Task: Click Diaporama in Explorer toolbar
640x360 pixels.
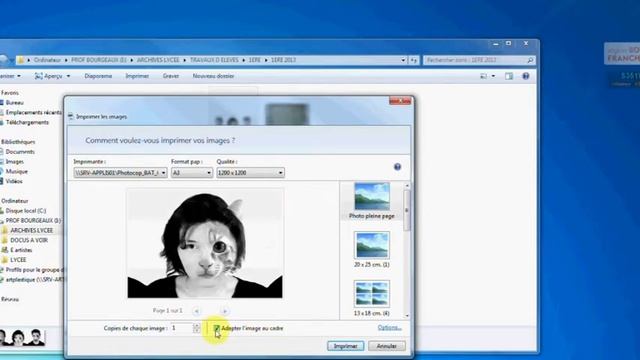Action: (x=98, y=76)
